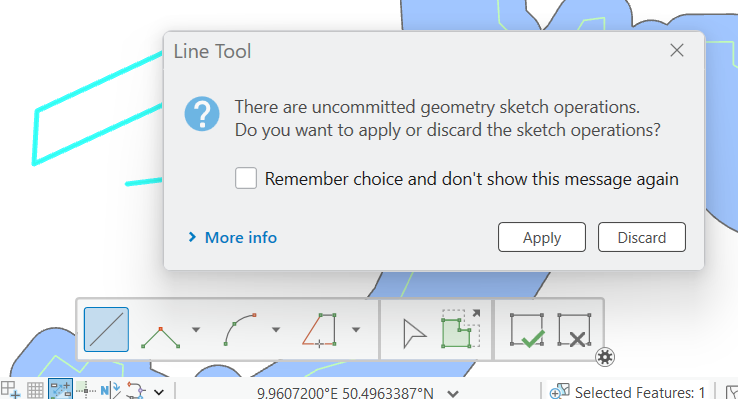The width and height of the screenshot is (738, 399).
Task: Click the Discard button
Action: tap(642, 237)
